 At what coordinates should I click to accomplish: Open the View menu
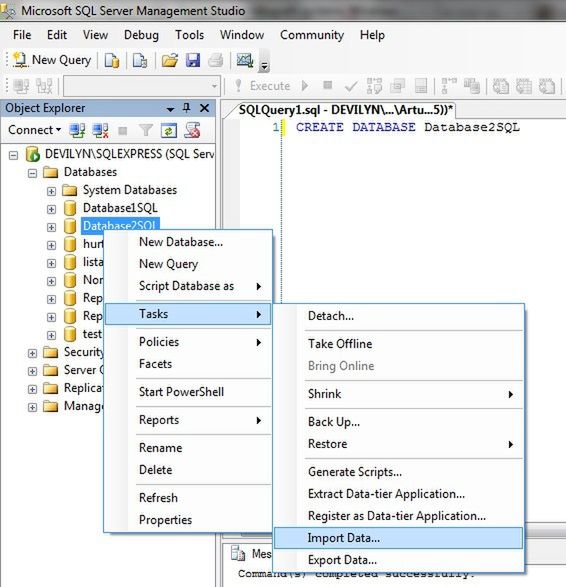tap(95, 35)
